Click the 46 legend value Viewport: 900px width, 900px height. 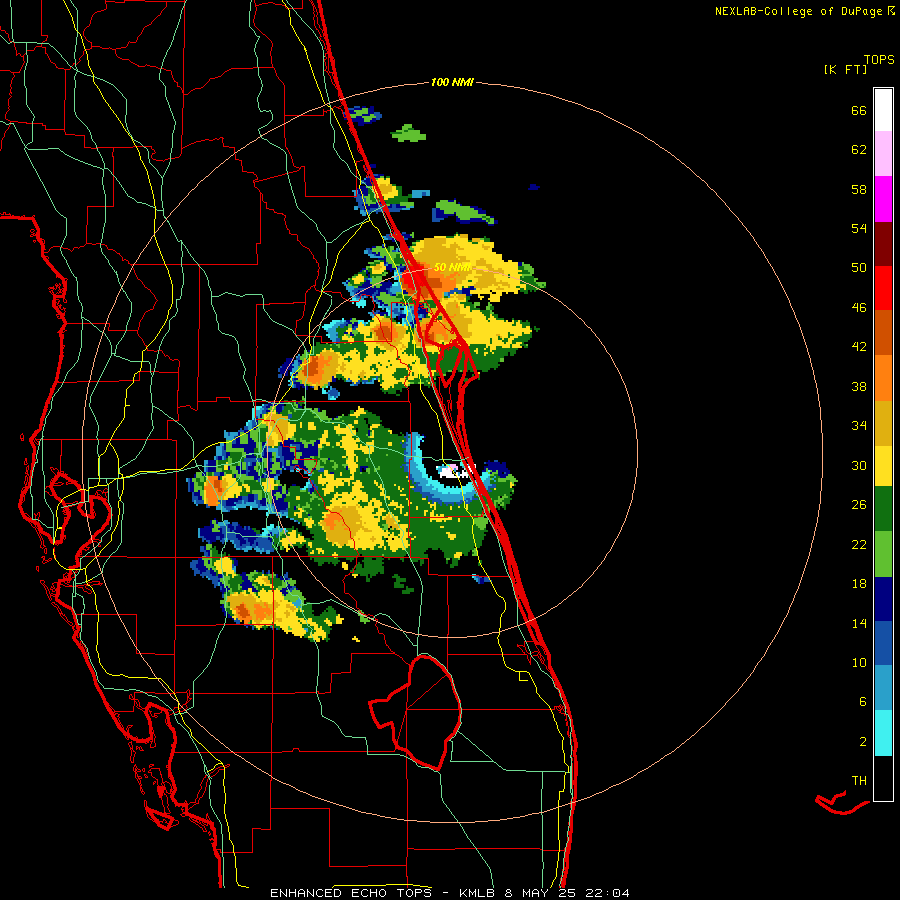pyautogui.click(x=859, y=308)
